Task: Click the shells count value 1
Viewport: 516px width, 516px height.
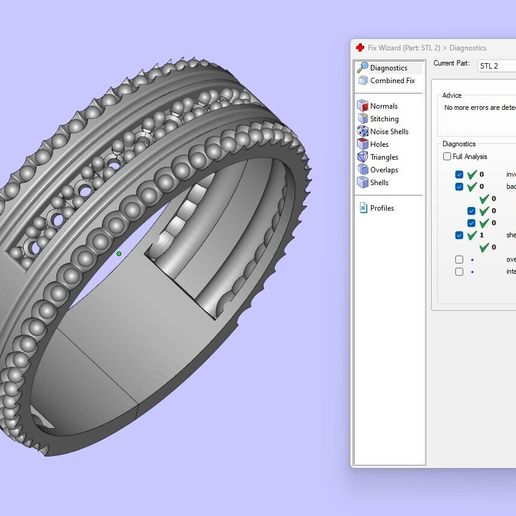Action: click(481, 235)
